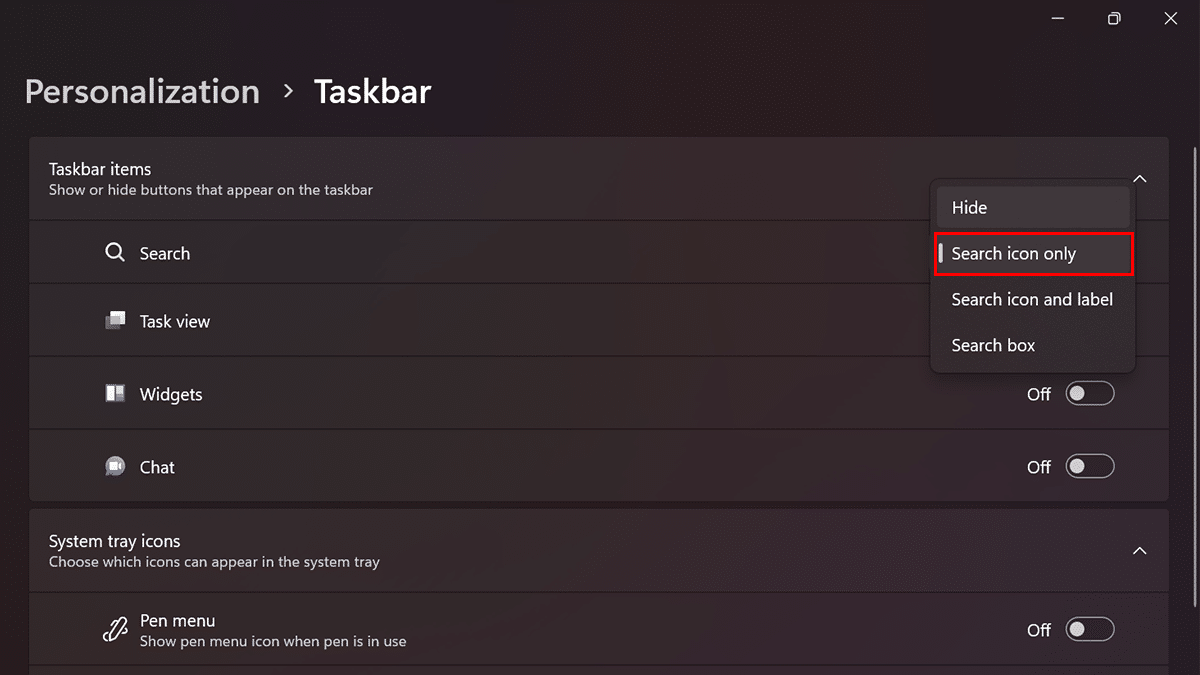Screen dimensions: 1200x675
Task: Switch on the Pen menu toggle
Action: (1089, 630)
